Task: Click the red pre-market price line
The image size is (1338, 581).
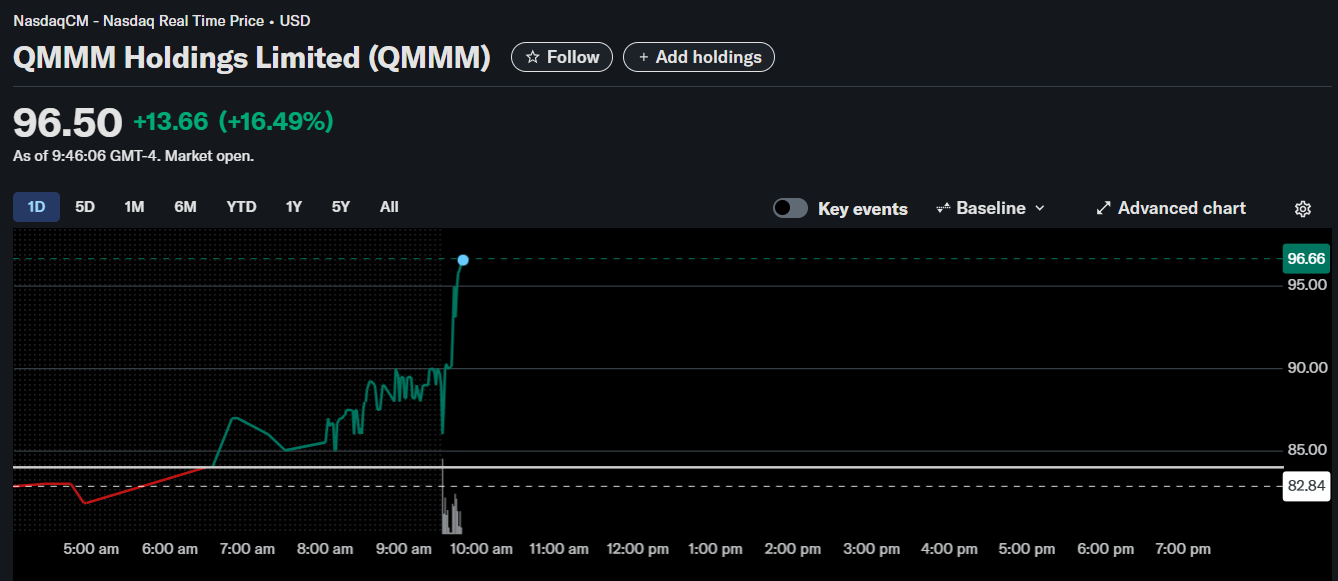Action: point(110,487)
